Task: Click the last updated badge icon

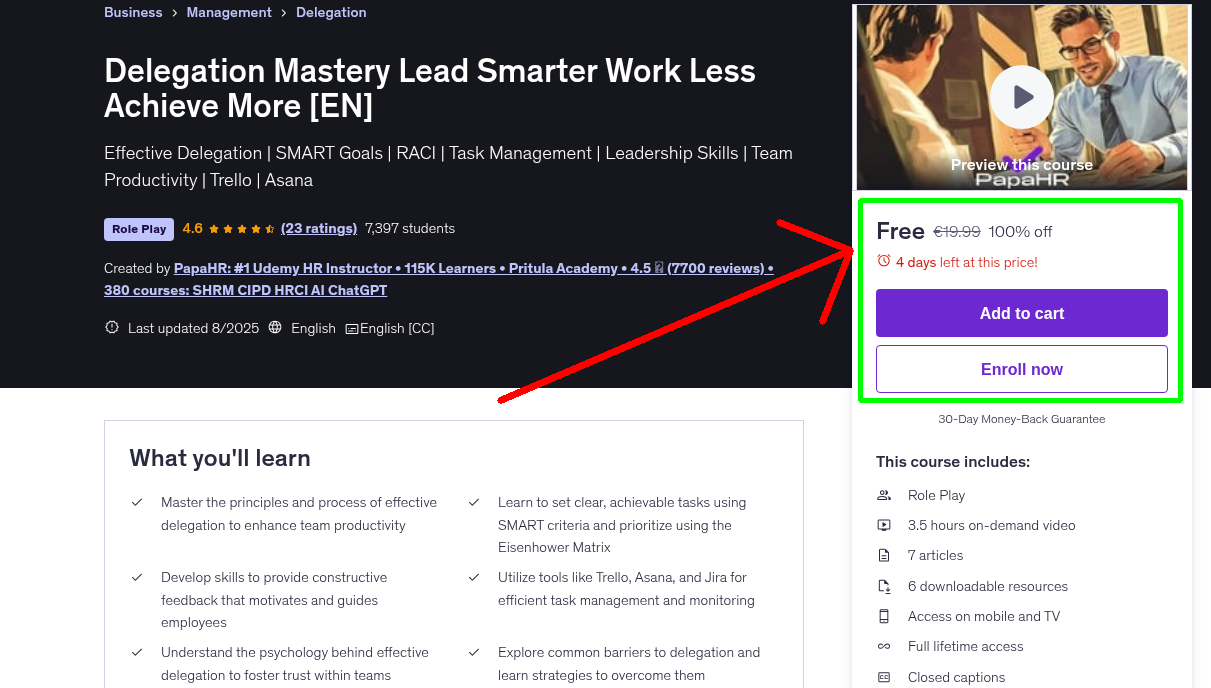Action: (112, 328)
